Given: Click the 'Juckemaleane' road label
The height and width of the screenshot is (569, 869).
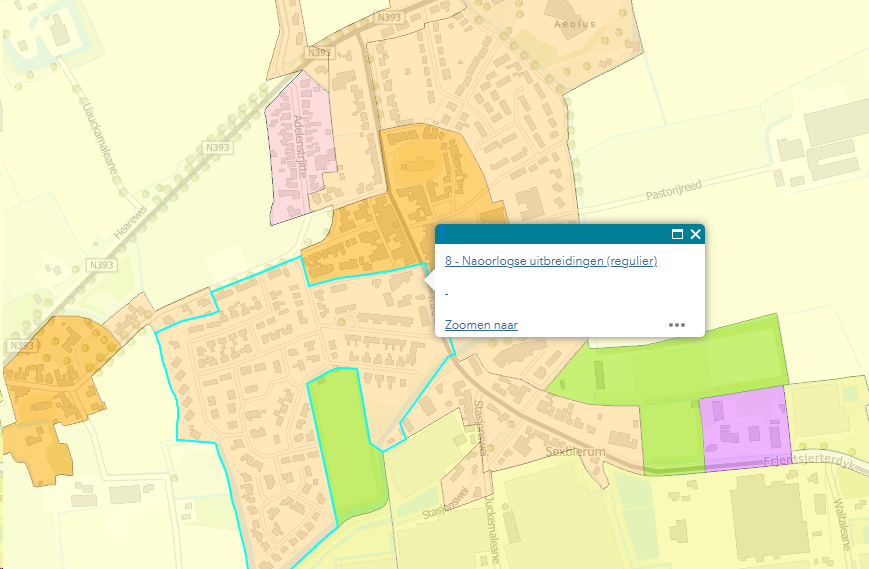Looking at the screenshot, I should pos(493,530).
